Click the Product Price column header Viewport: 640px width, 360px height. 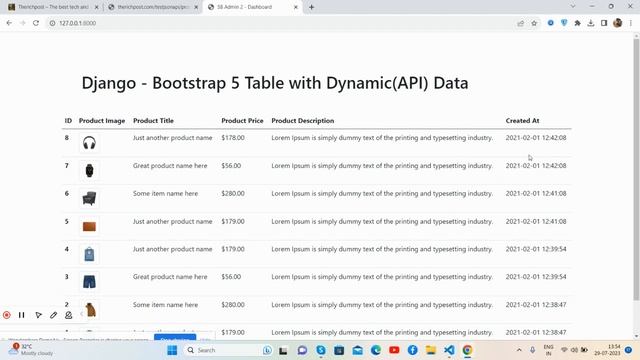[x=242, y=121]
